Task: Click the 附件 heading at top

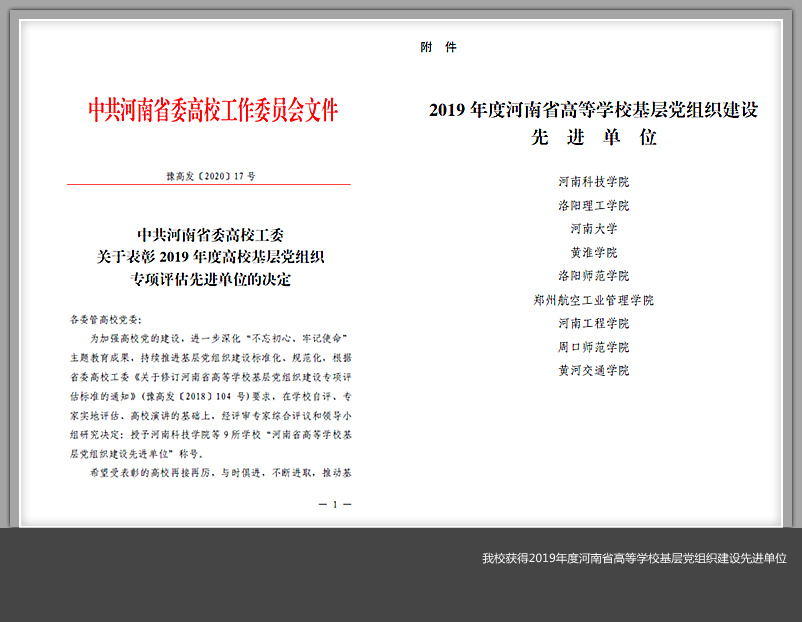Action: 438,48
